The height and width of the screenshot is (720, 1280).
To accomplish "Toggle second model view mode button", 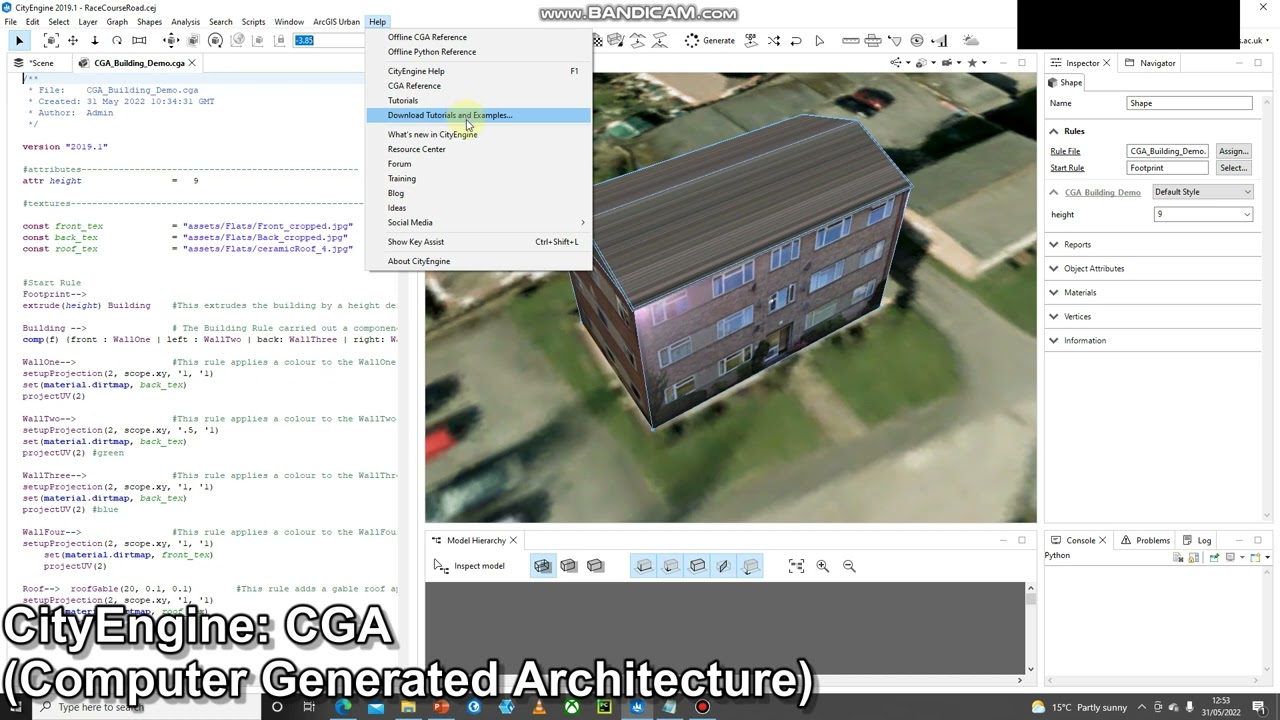I will [568, 566].
